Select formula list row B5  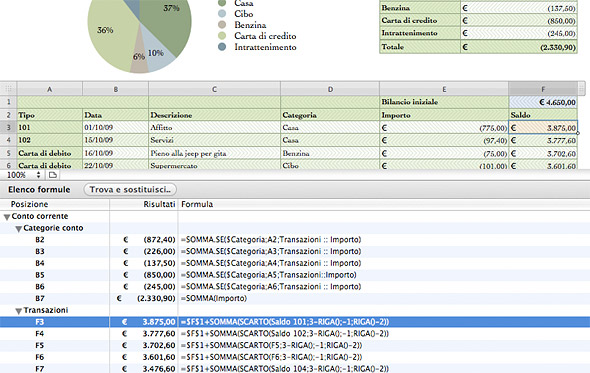tap(295, 275)
